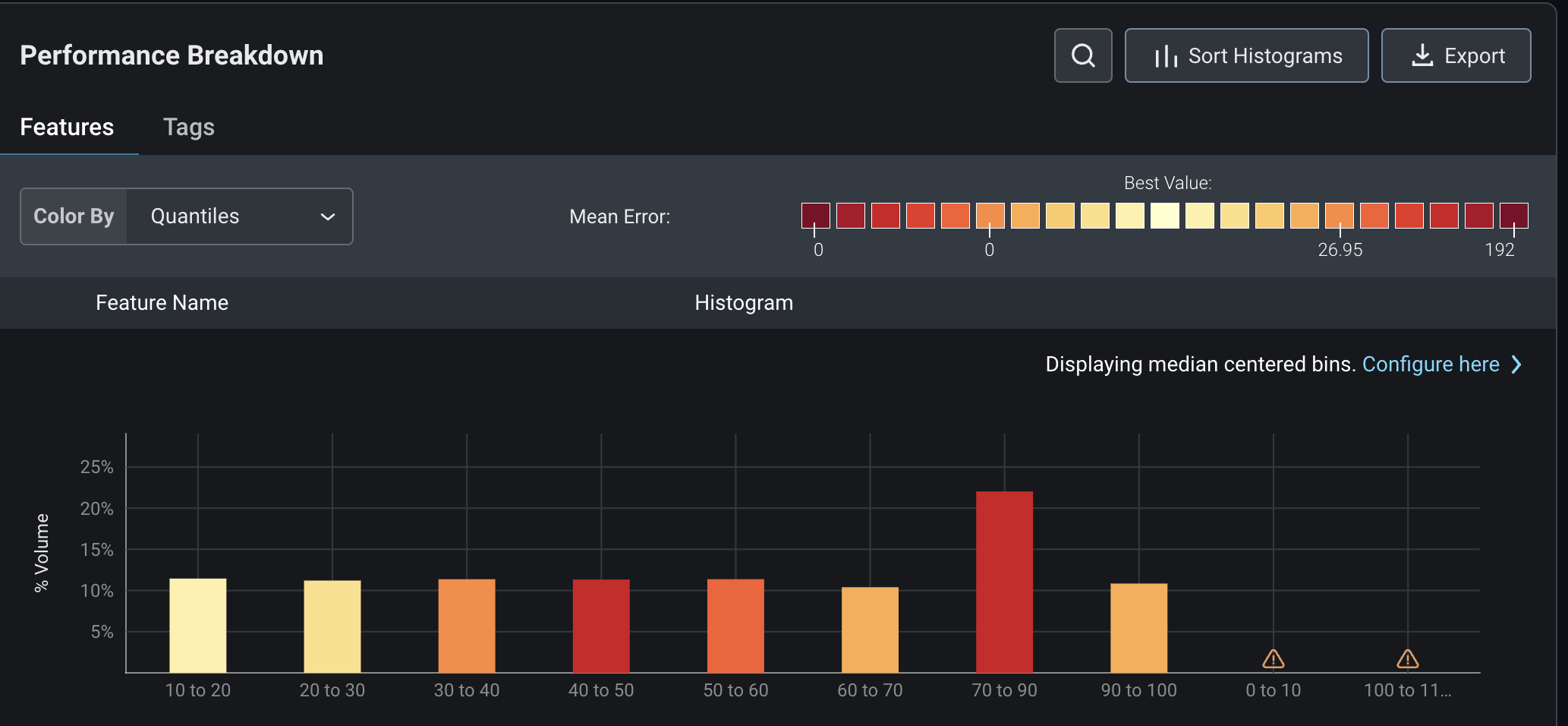Select the tall red 70 to 90 histogram bar
Screen dimensions: 1568x726
pos(1004,582)
